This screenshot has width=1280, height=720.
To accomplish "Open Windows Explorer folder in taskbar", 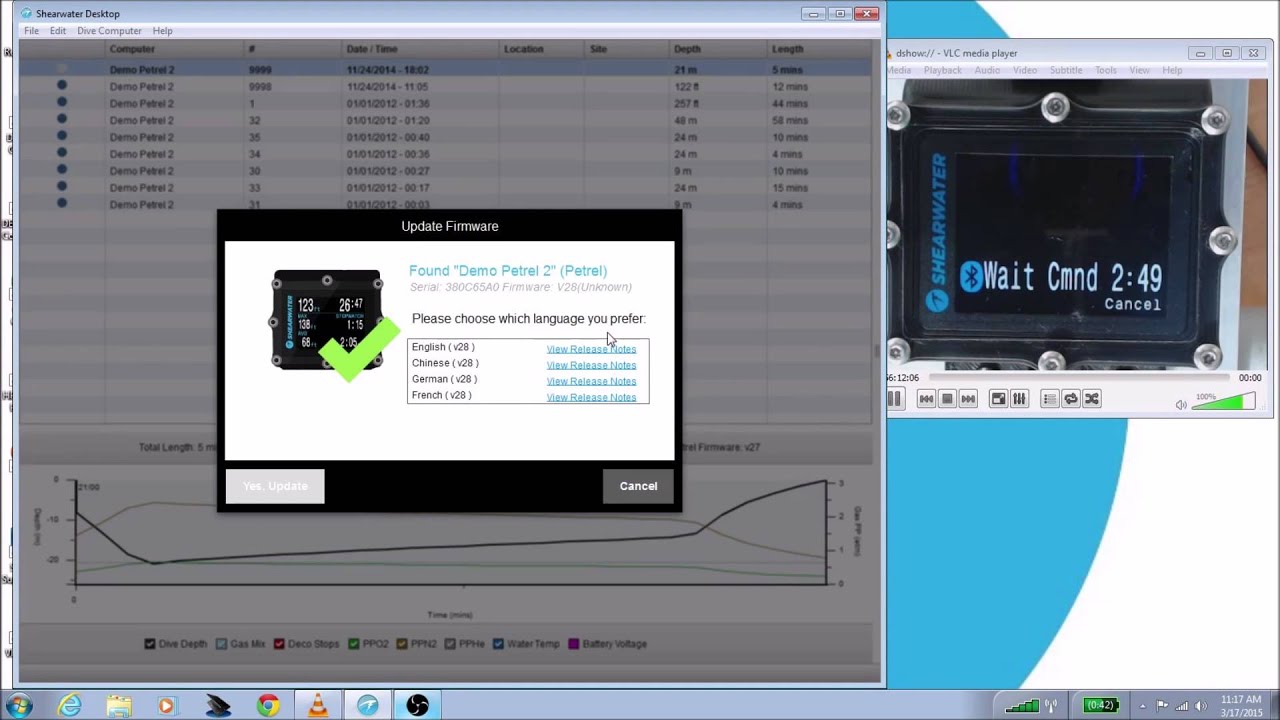I will [118, 705].
